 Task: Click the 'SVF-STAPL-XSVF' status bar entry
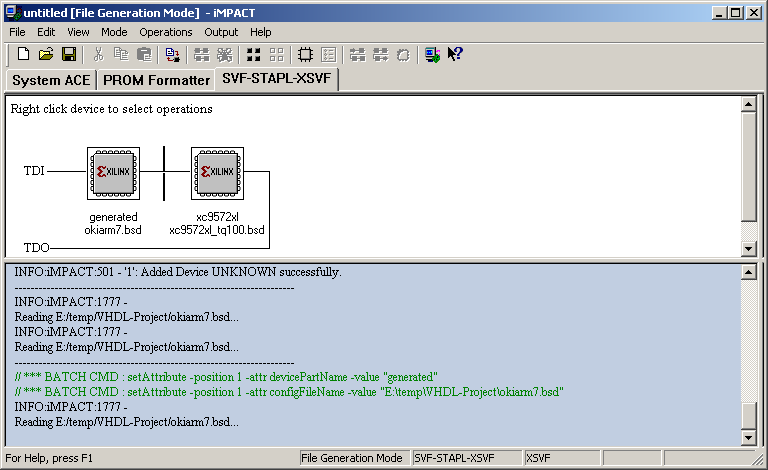point(467,458)
